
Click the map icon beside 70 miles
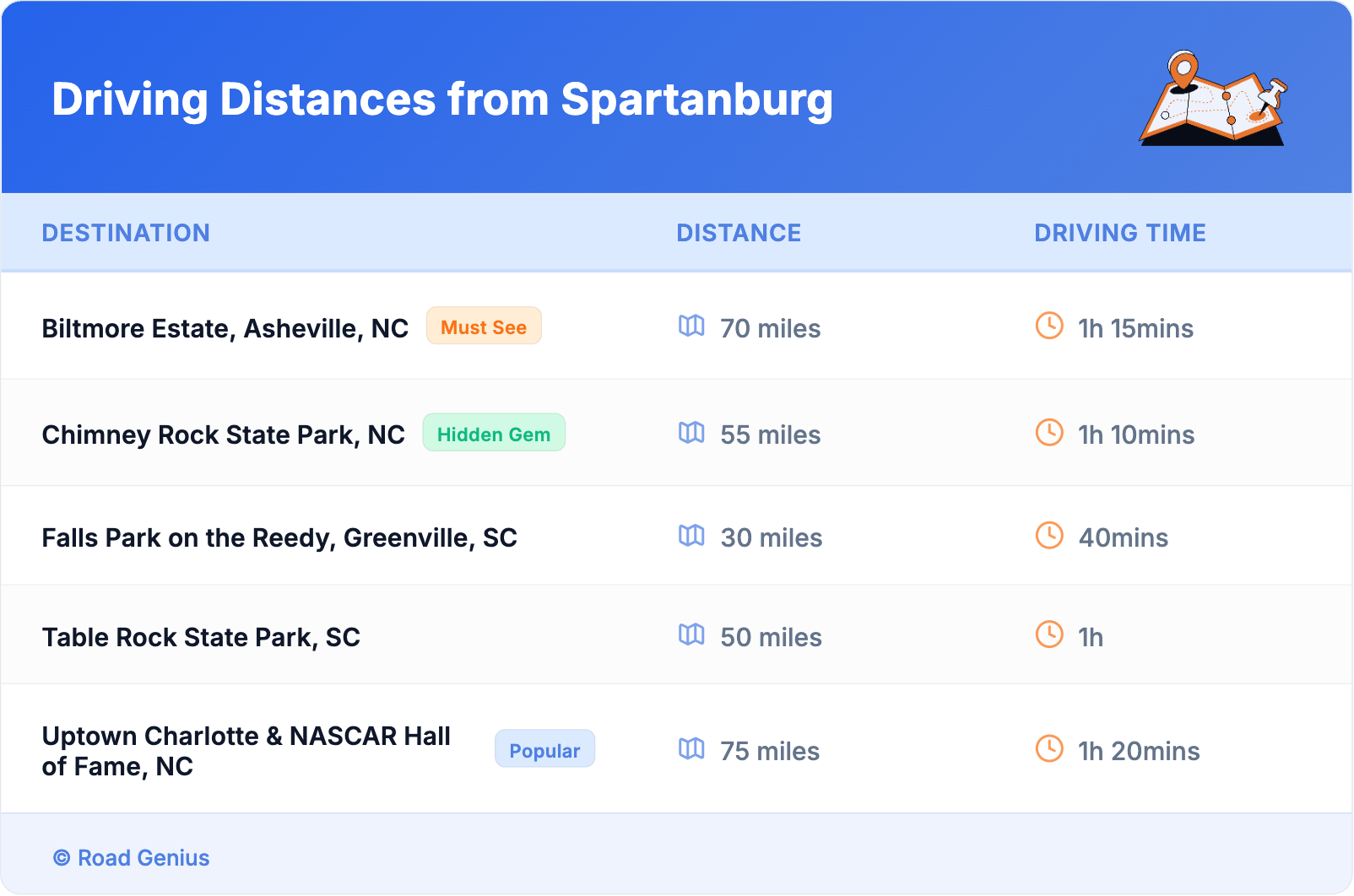[x=691, y=327]
